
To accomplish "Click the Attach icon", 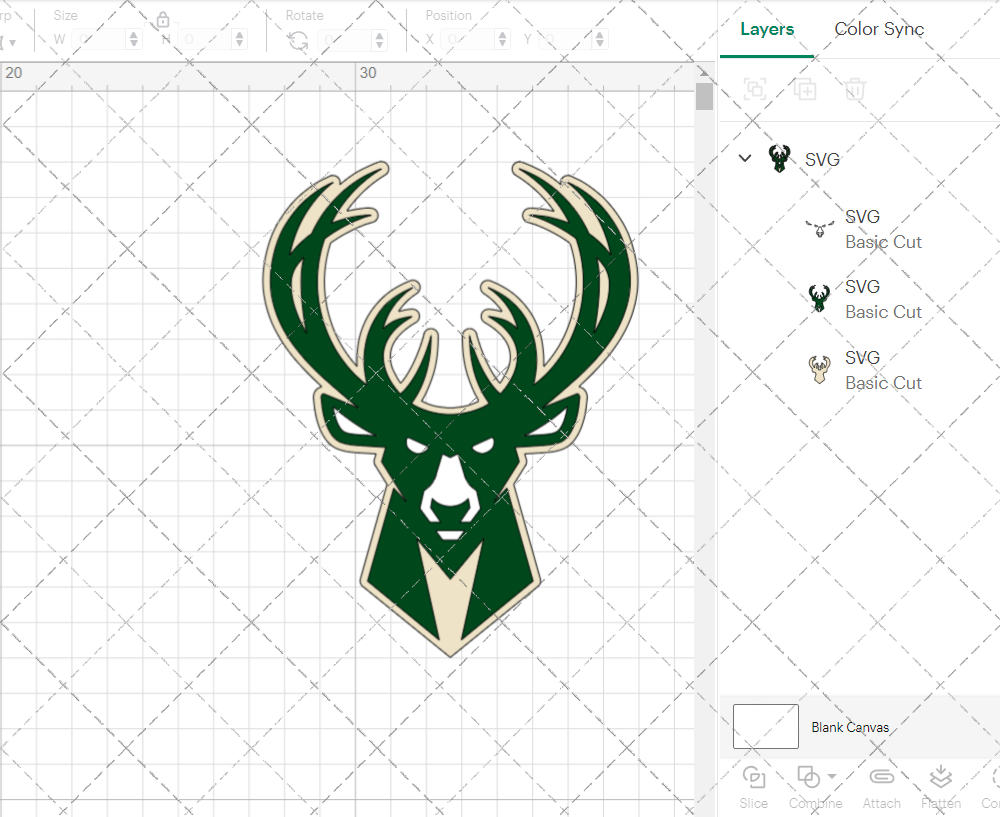I will [881, 777].
